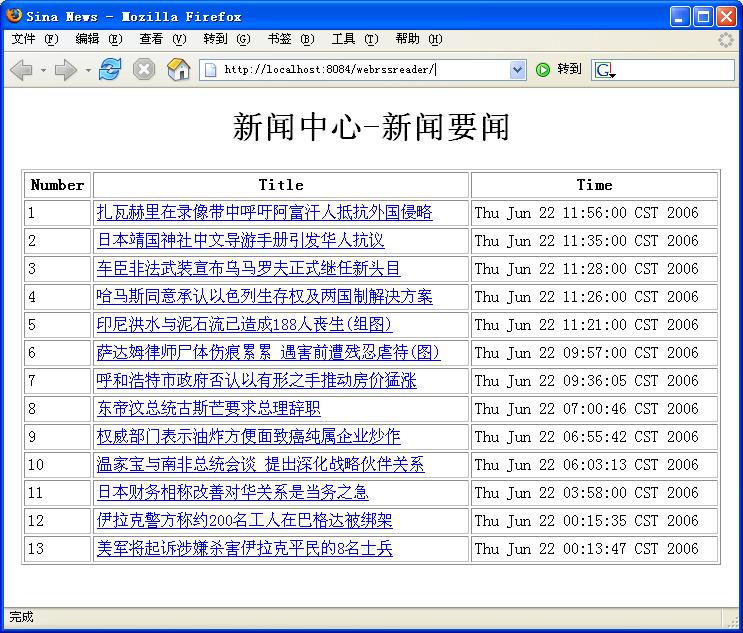Click the time cell 11:26:00 CST 2006
The image size is (743, 633).
(594, 297)
